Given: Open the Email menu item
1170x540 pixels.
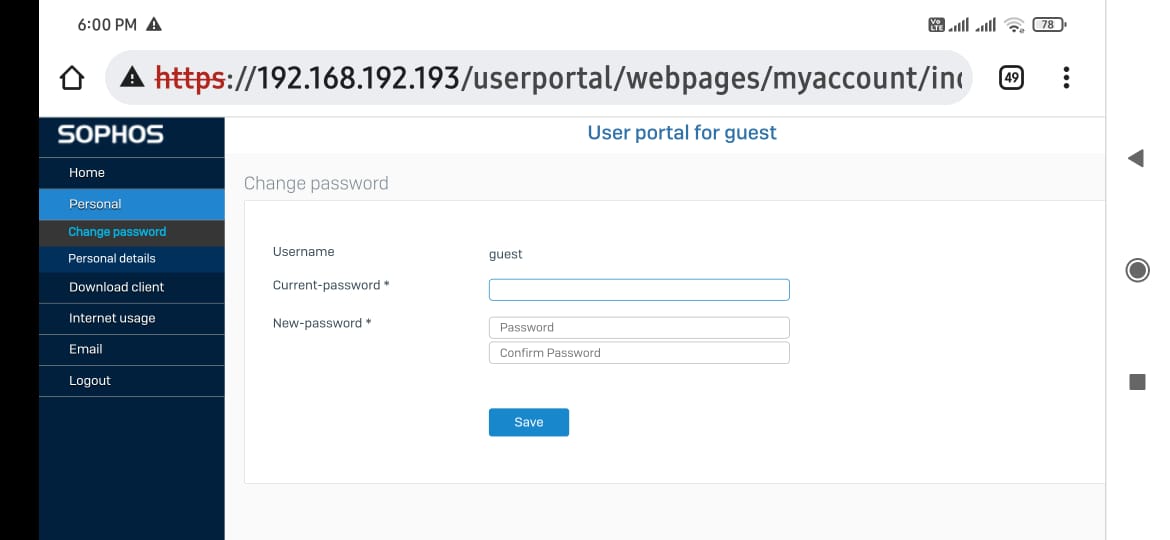Looking at the screenshot, I should point(86,349).
